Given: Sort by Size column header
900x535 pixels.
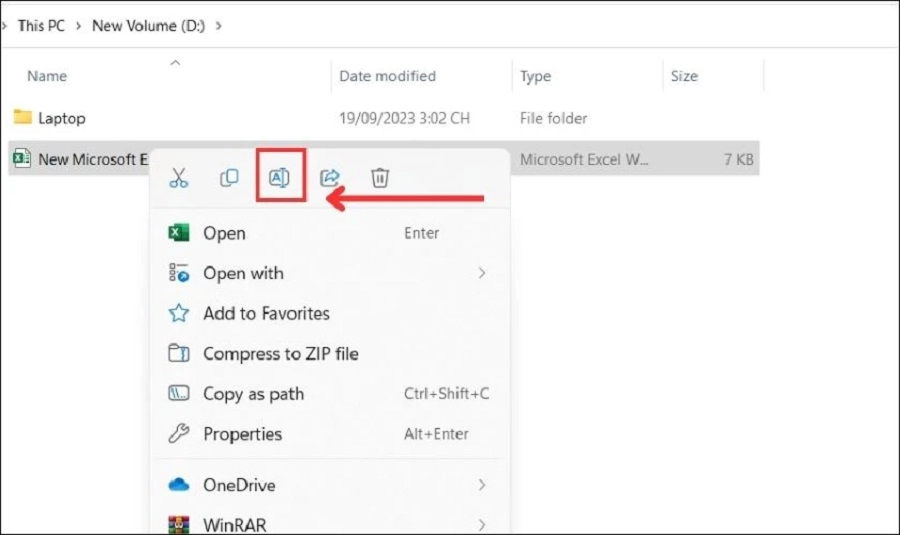Looking at the screenshot, I should pos(684,76).
